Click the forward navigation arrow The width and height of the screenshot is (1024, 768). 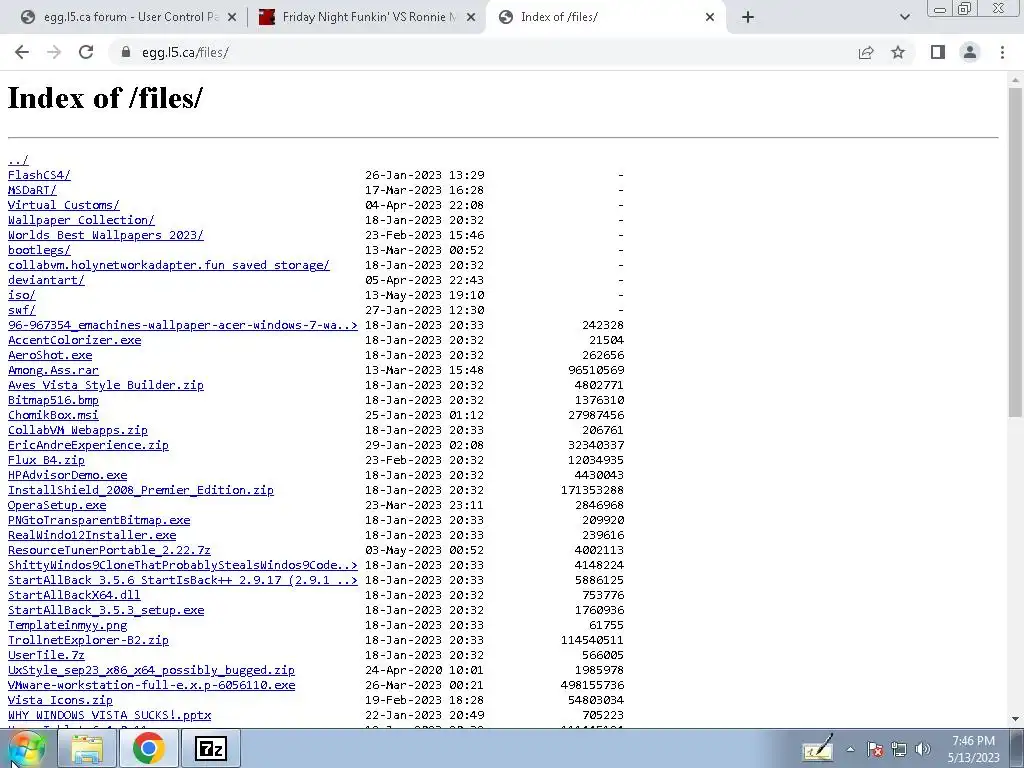[x=54, y=52]
